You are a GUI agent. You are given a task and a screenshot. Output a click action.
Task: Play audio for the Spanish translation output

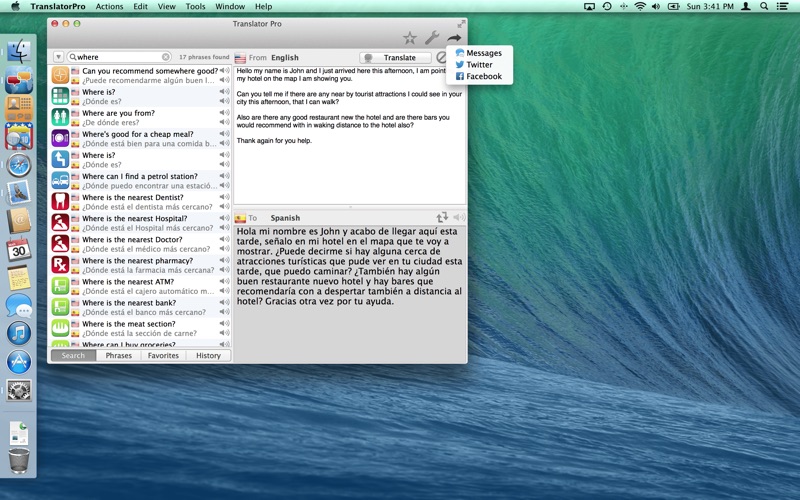pos(458,217)
